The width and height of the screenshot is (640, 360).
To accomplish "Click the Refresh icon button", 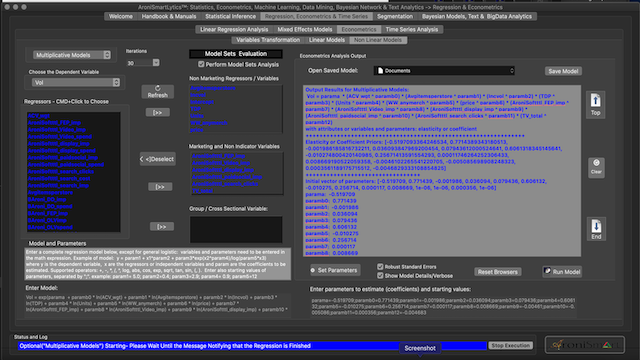I will (x=158, y=92).
